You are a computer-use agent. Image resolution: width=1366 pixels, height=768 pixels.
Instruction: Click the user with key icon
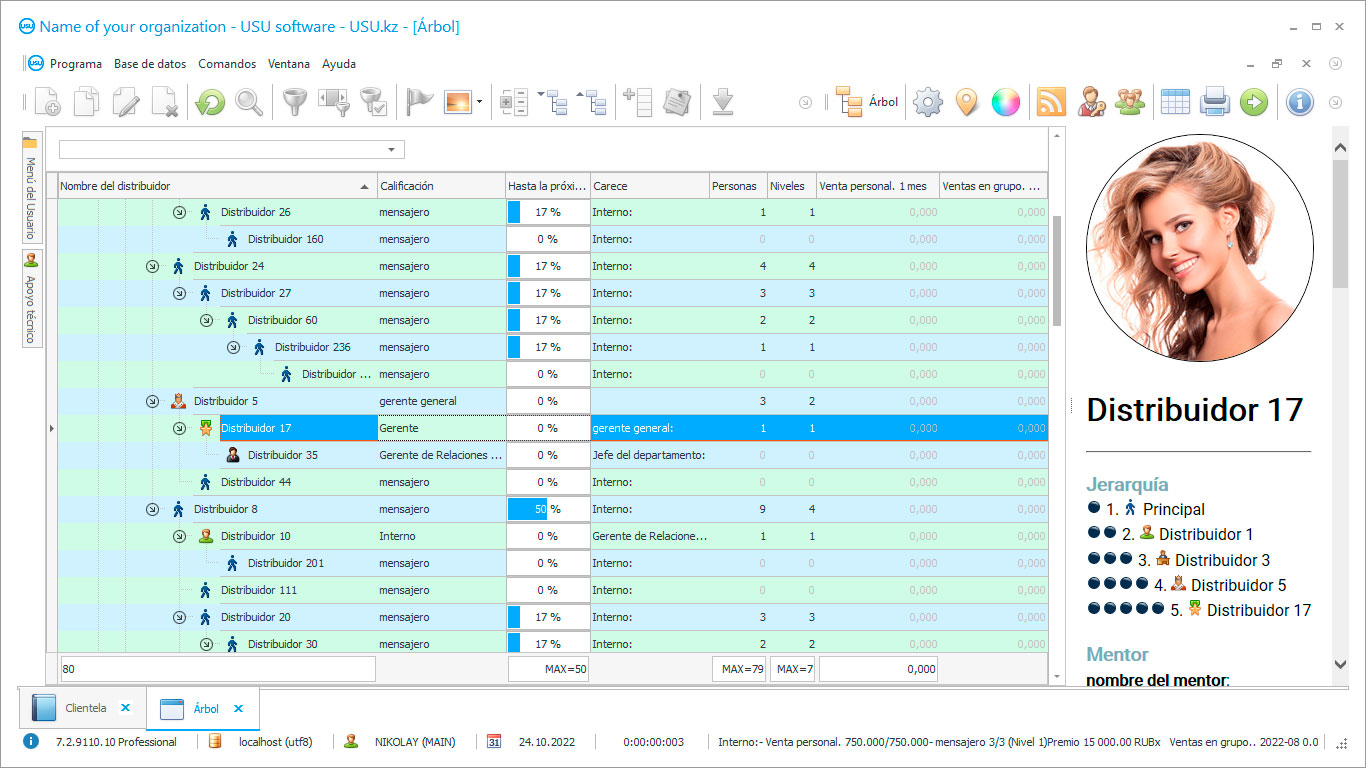pos(1091,102)
